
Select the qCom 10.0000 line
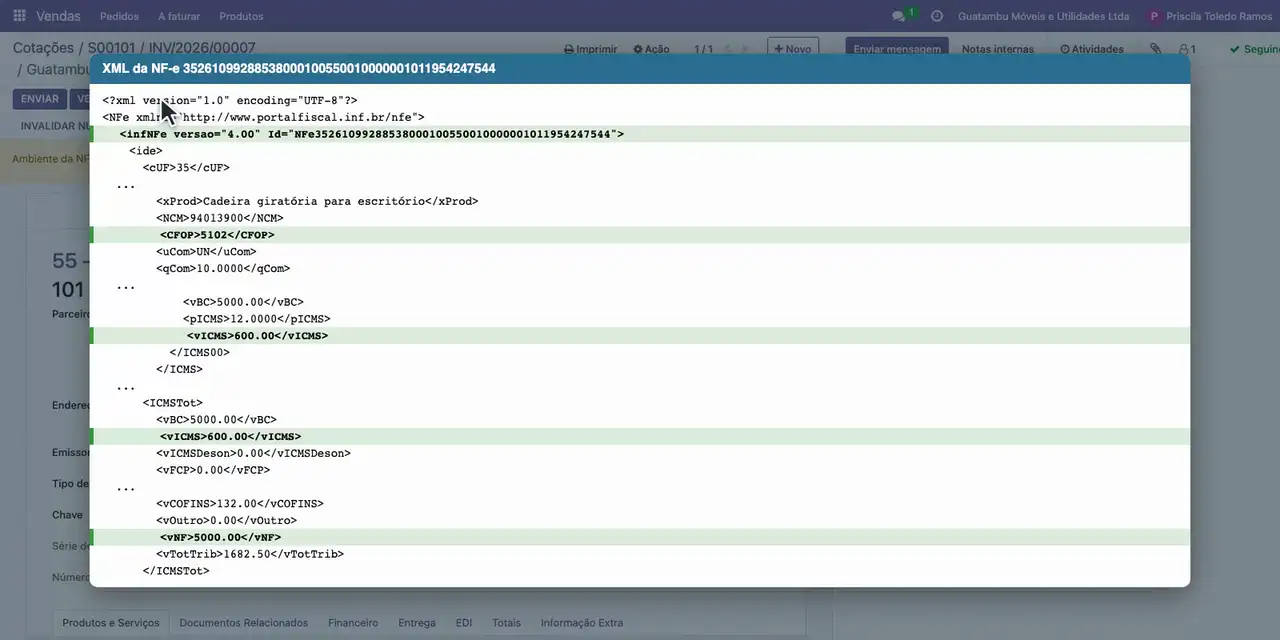(223, 269)
